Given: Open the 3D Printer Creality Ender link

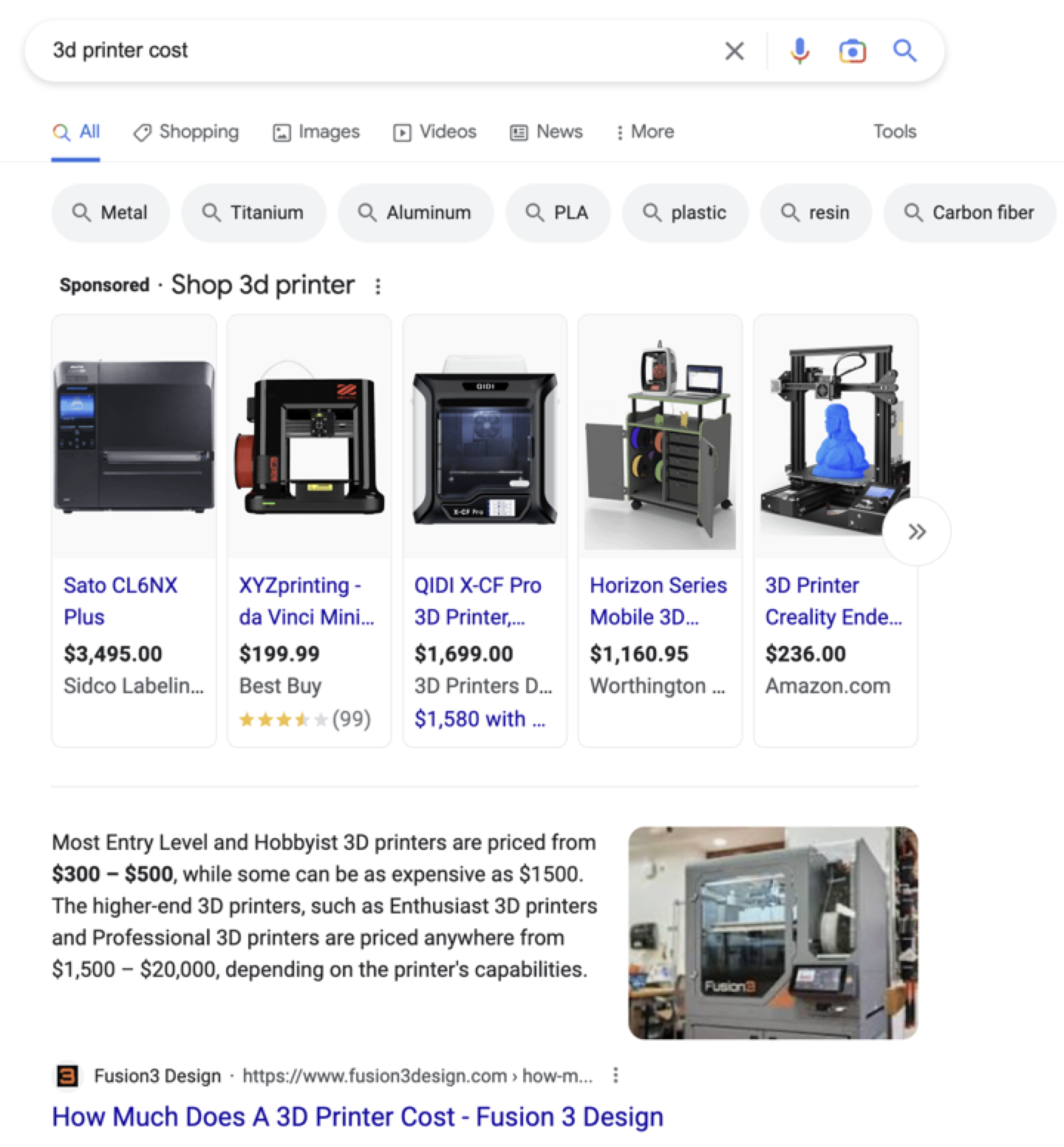Looking at the screenshot, I should (x=833, y=601).
